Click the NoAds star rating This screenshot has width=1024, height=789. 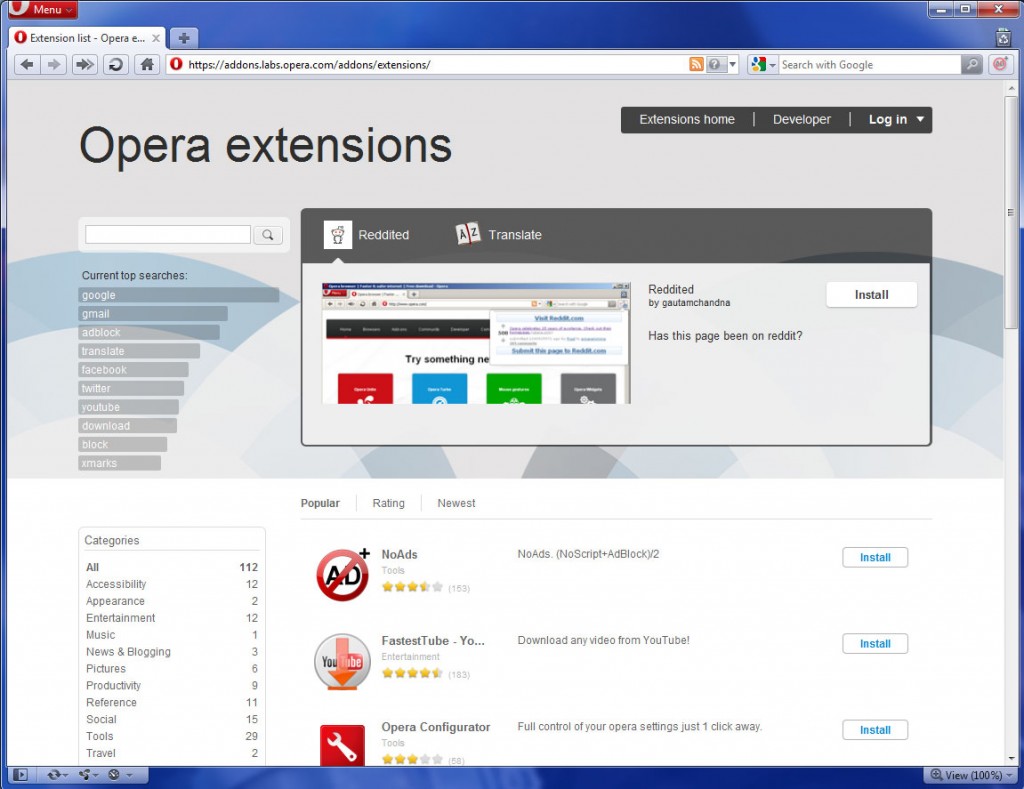412,587
